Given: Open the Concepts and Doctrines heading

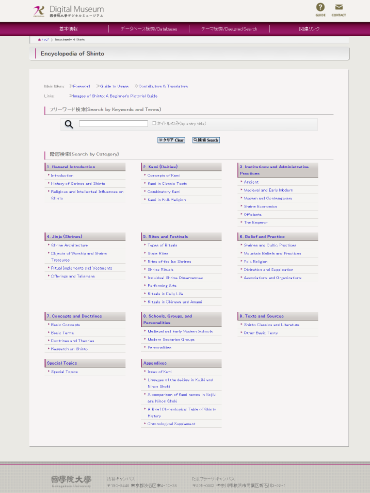Looking at the screenshot, I should 74,316.
